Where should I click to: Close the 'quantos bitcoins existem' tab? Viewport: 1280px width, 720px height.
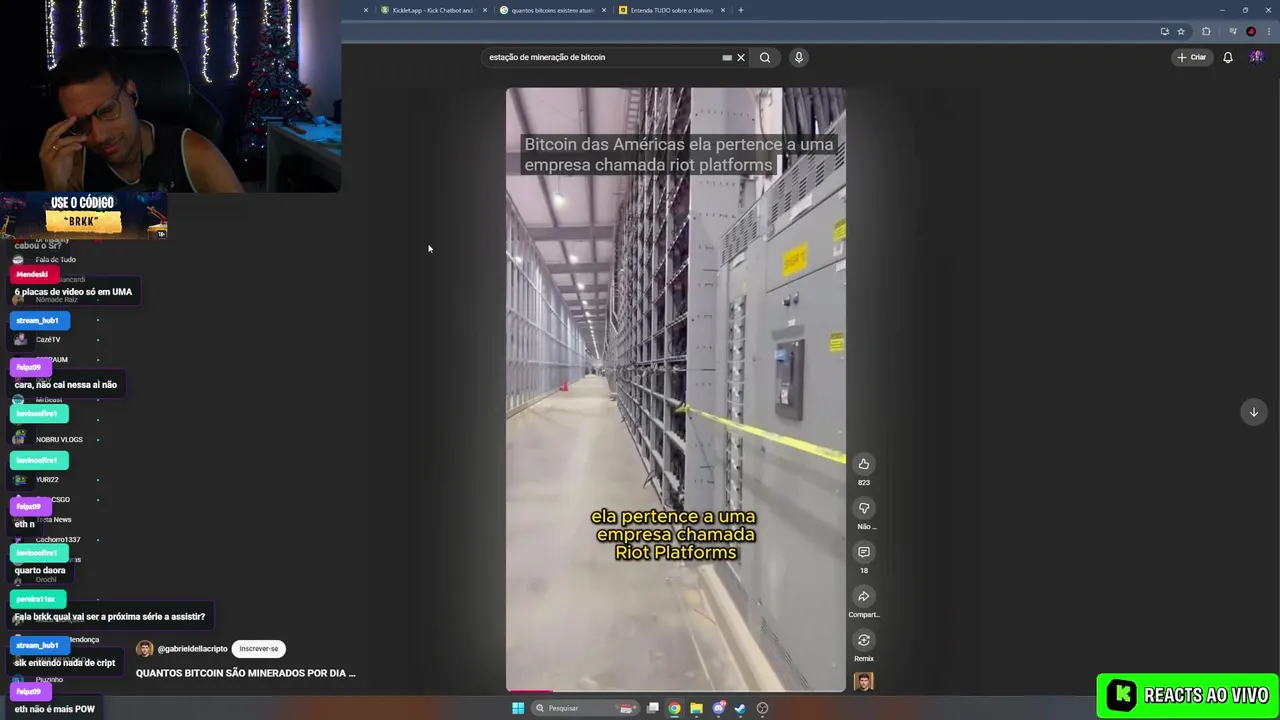click(604, 10)
